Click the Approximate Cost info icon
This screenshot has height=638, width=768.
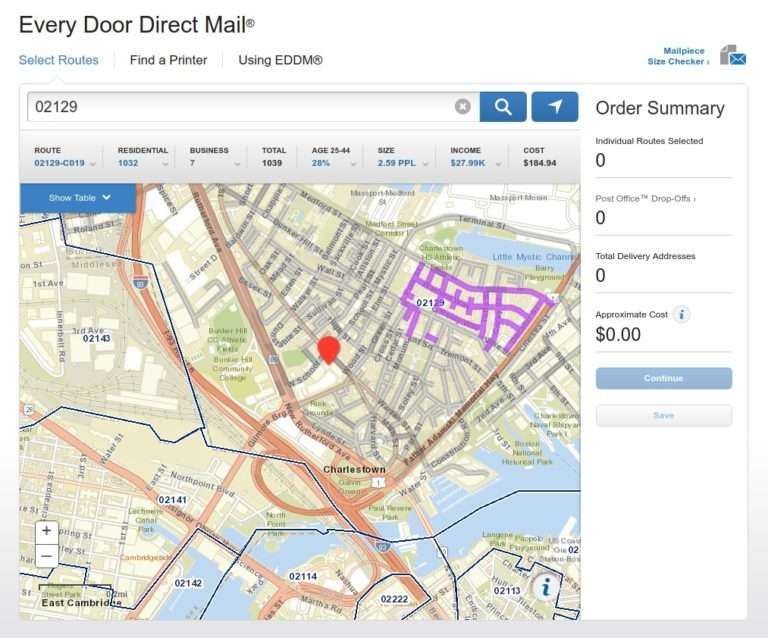(682, 315)
